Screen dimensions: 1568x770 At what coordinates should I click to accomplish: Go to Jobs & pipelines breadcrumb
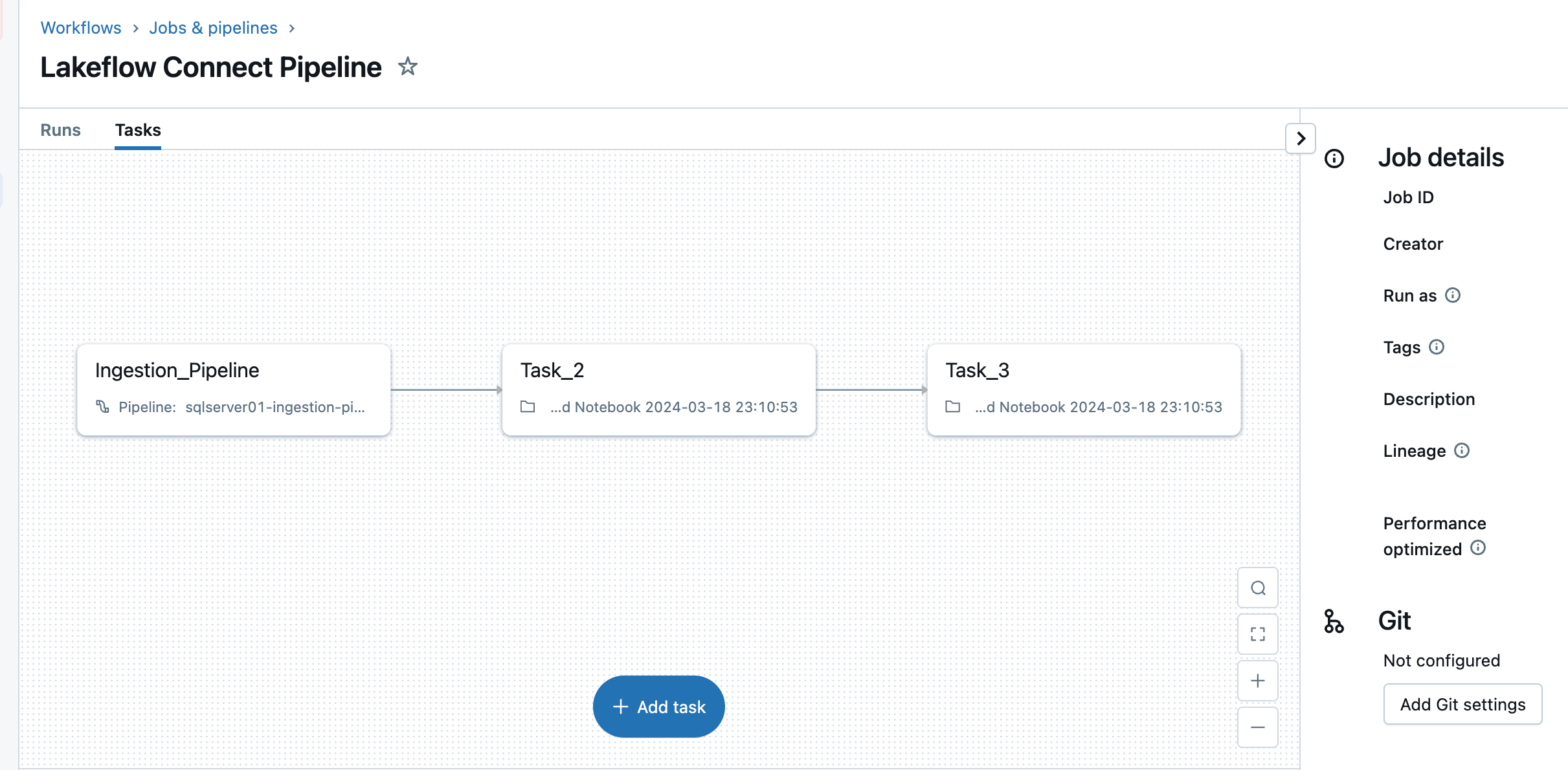pos(213,28)
